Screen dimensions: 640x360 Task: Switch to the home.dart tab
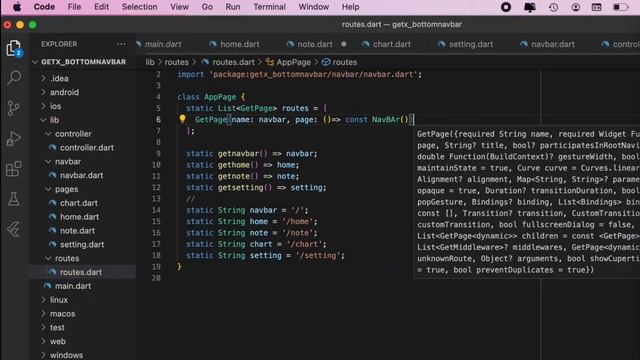pyautogui.click(x=240, y=44)
